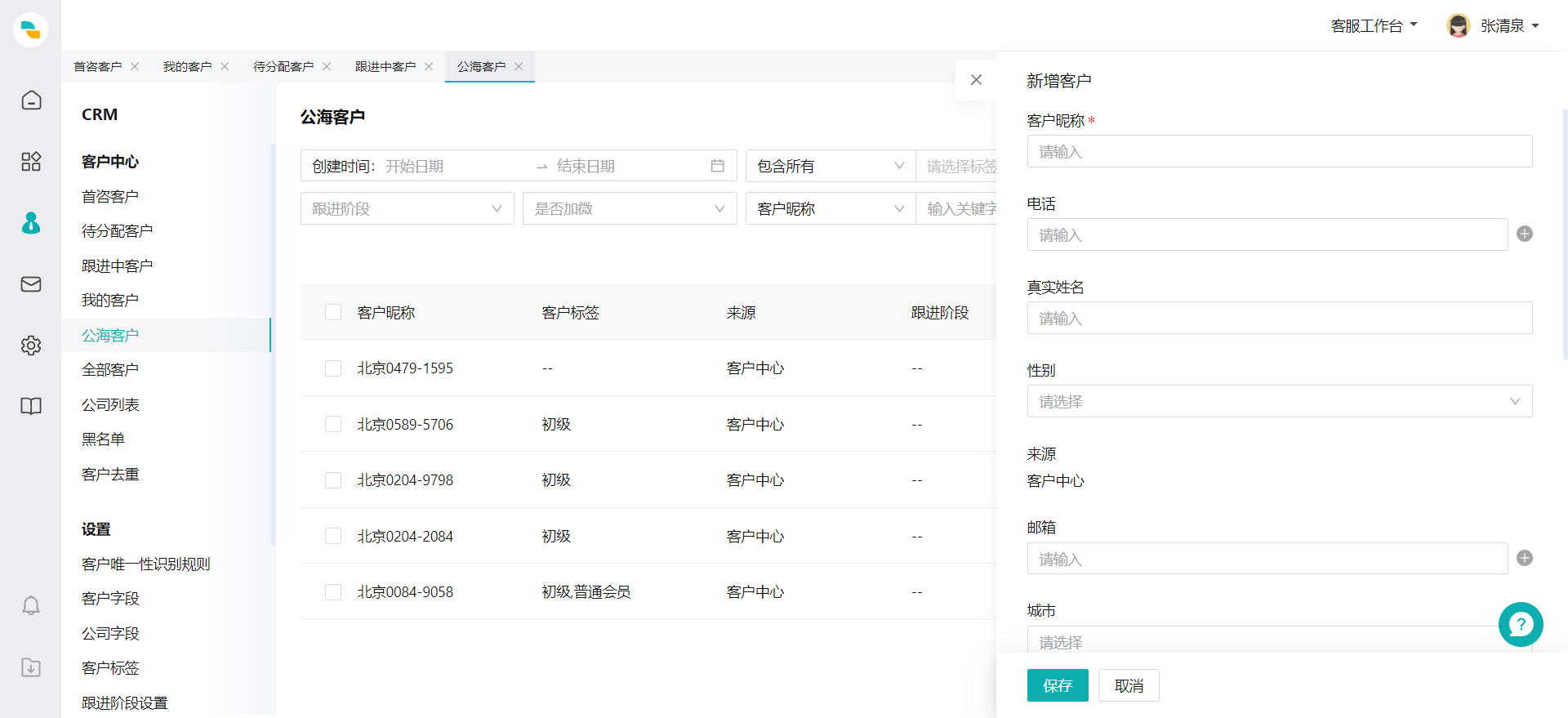Check the row 北京0204-9798
The image size is (1568, 718).
pyautogui.click(x=333, y=480)
